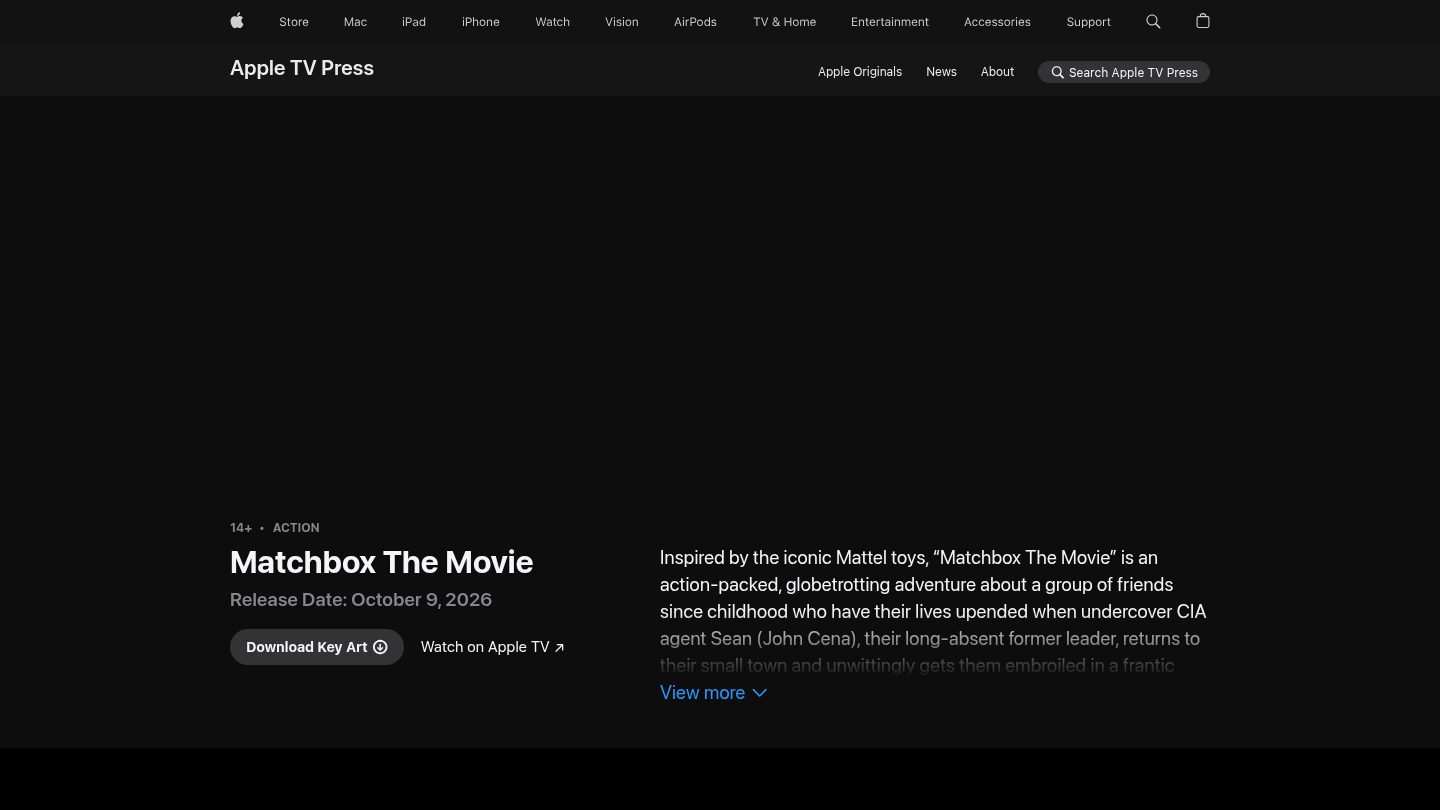Open Apple Originals page
This screenshot has width=1440, height=810.
[x=860, y=72]
